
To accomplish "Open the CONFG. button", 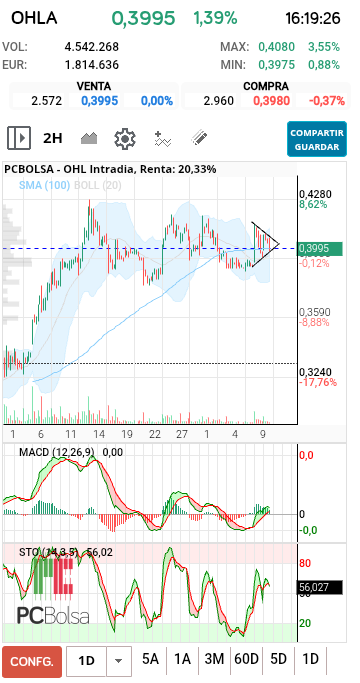I will (32, 662).
